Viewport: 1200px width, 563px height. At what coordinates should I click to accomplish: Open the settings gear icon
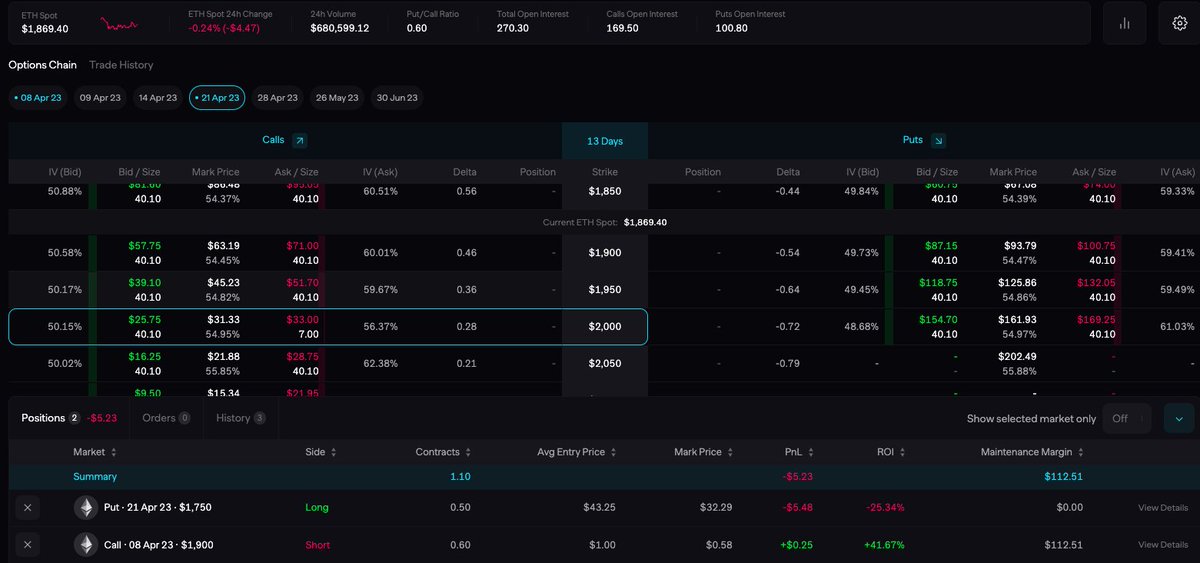[1179, 23]
